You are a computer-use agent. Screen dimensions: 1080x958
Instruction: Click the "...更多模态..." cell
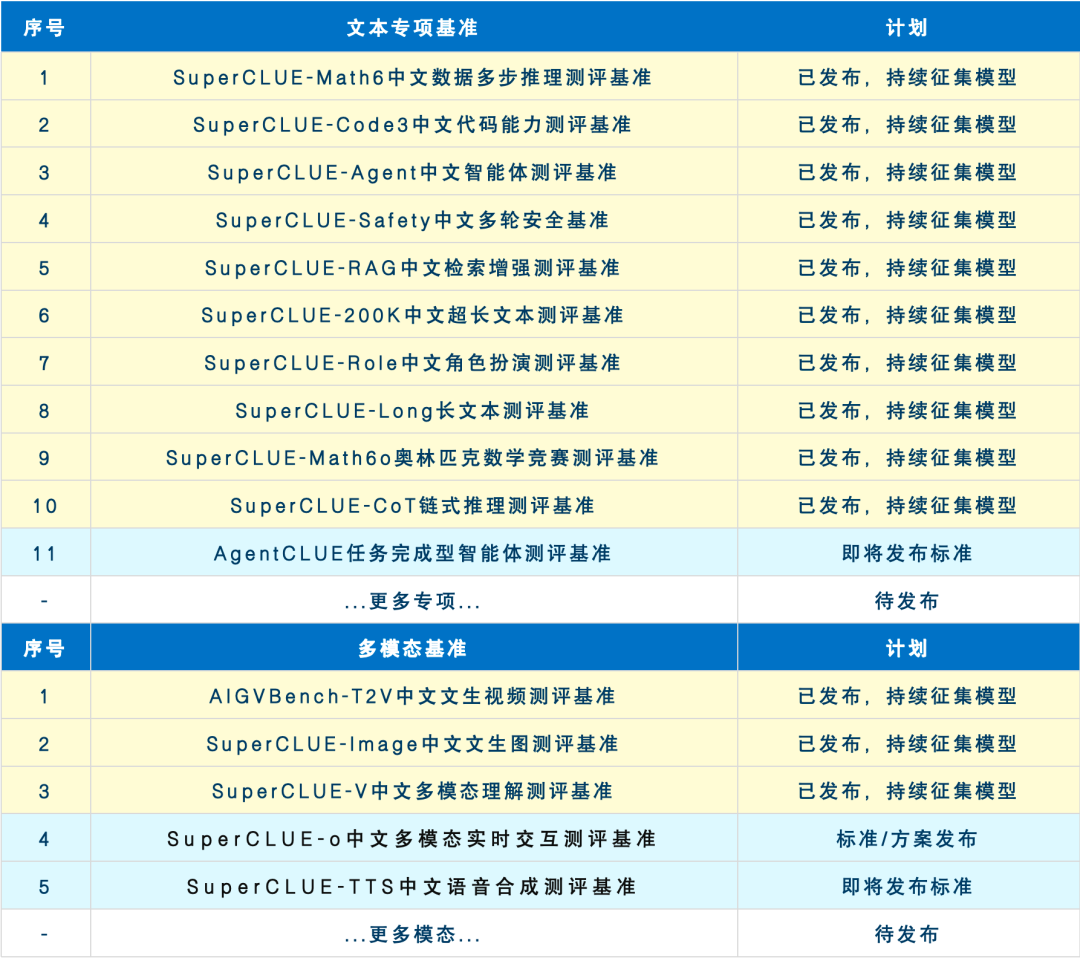click(413, 935)
